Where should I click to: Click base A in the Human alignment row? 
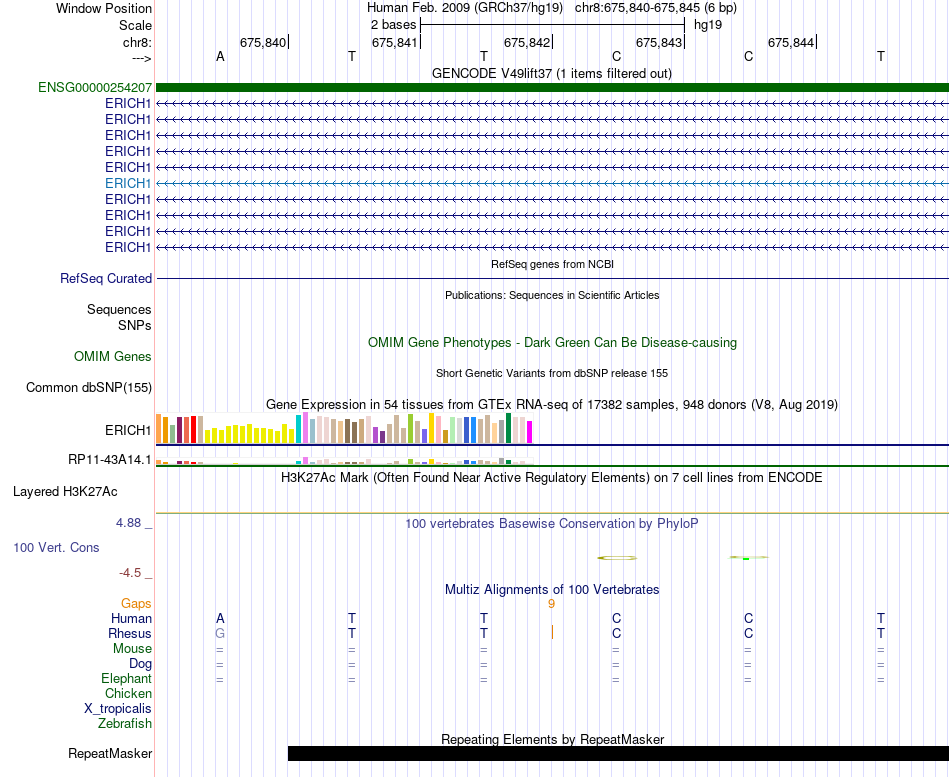(x=220, y=618)
